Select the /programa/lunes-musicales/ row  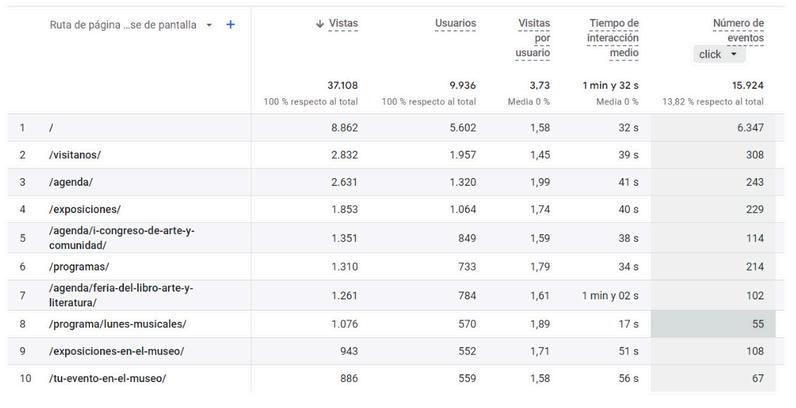[x=117, y=324]
